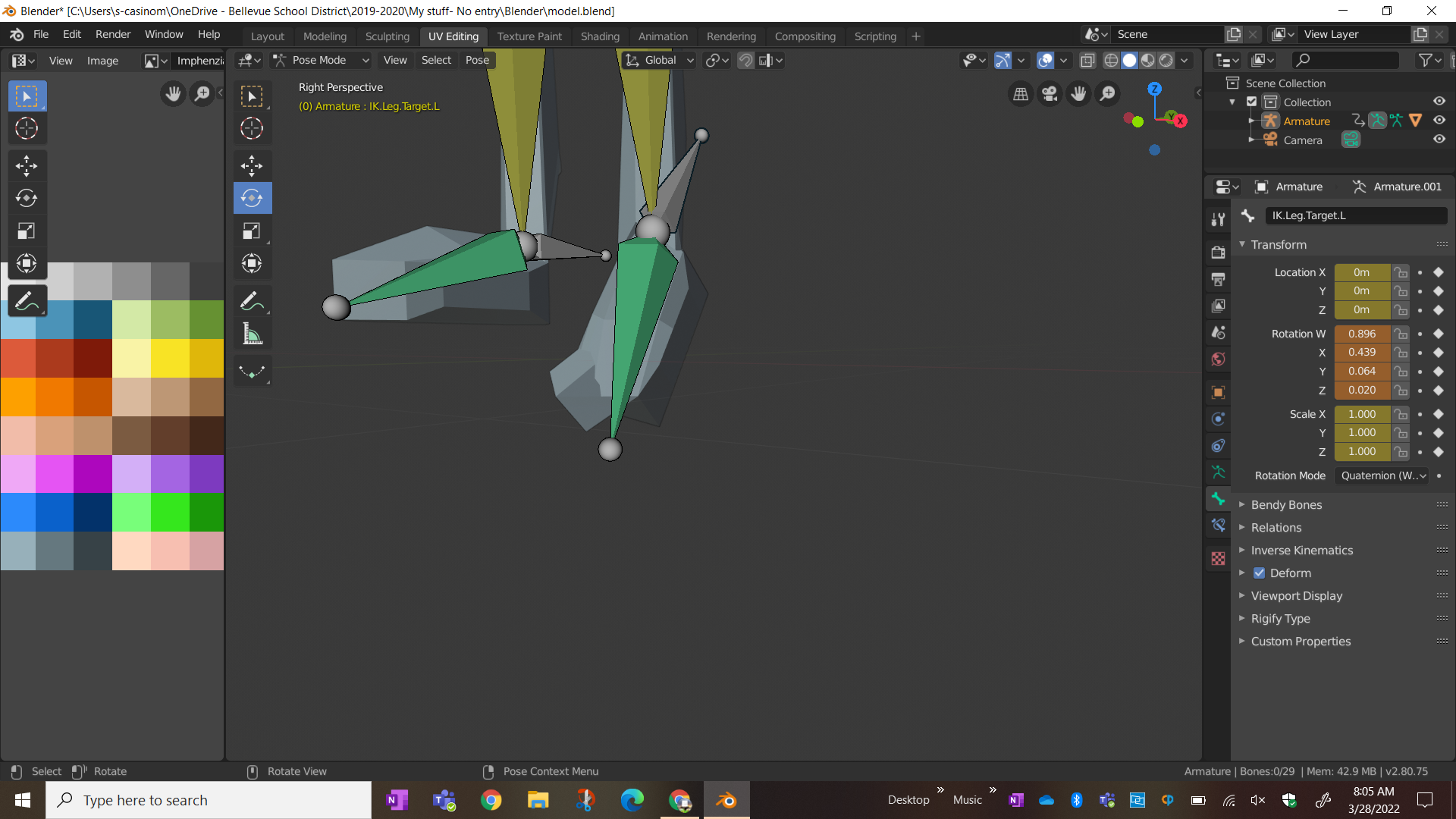Disable the Deform checkbox
Screen dimensions: 1456x819
click(1259, 573)
